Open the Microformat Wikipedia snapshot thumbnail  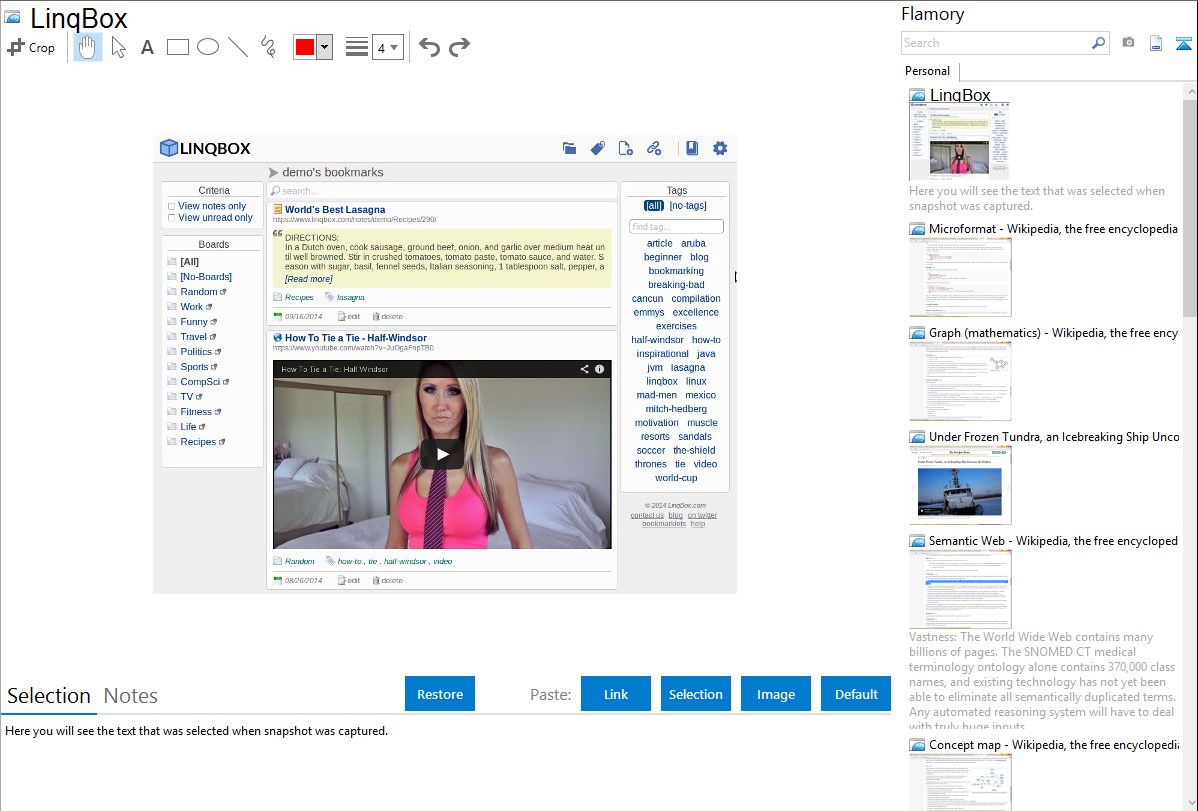(960, 277)
